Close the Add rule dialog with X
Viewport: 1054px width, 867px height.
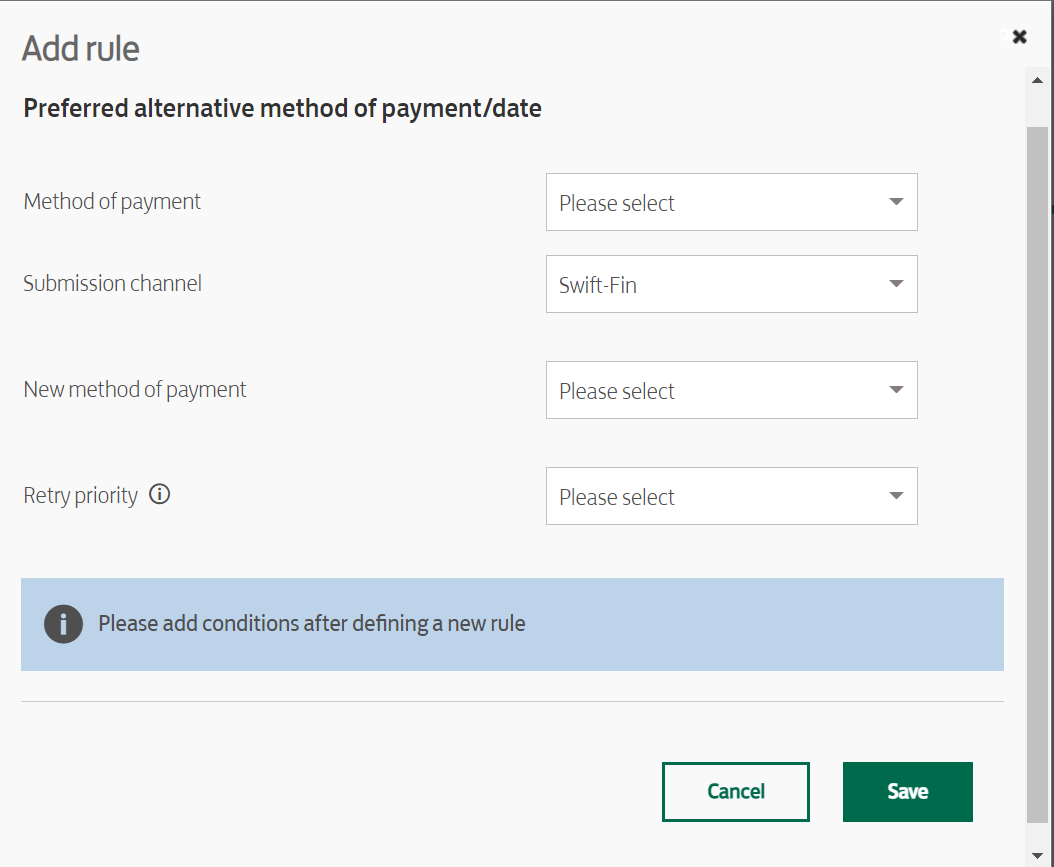1020,37
